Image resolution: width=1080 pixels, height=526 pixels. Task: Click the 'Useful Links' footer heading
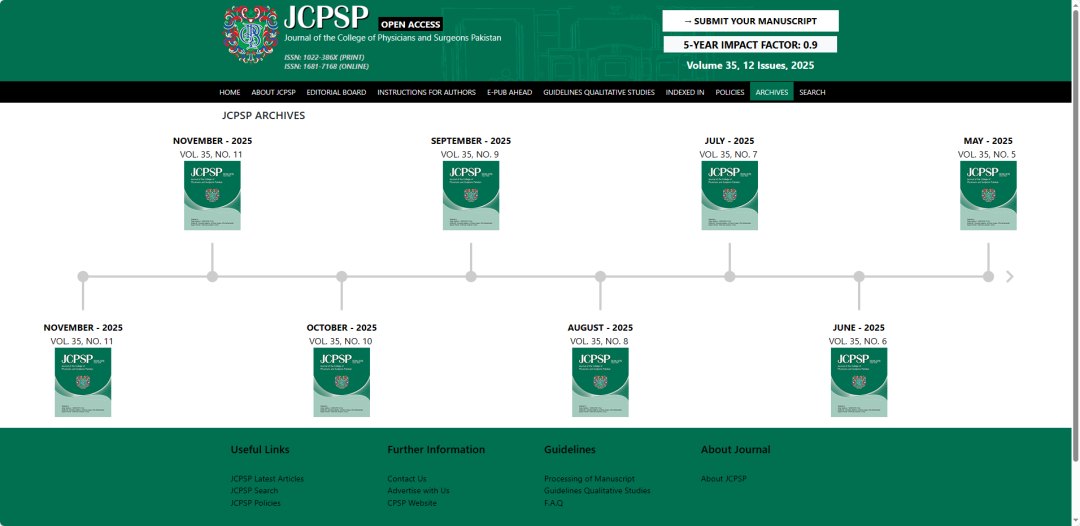[260, 450]
